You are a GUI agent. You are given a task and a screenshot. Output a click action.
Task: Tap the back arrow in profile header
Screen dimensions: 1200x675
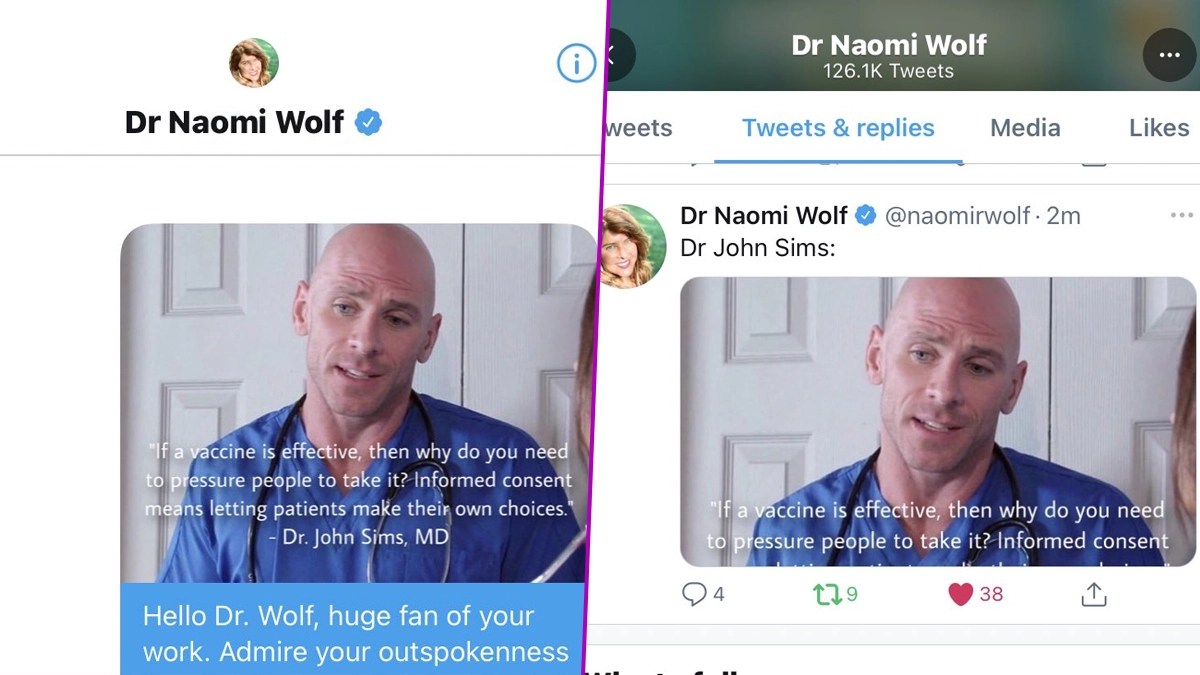[614, 54]
